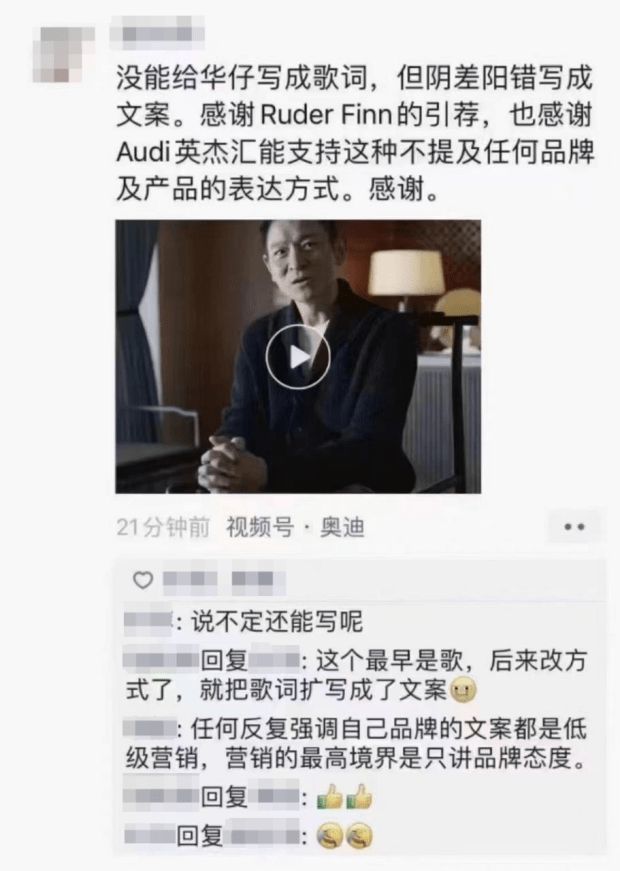
Task: Tap the blurred name before 任何反复强调
Action: pos(150,729)
